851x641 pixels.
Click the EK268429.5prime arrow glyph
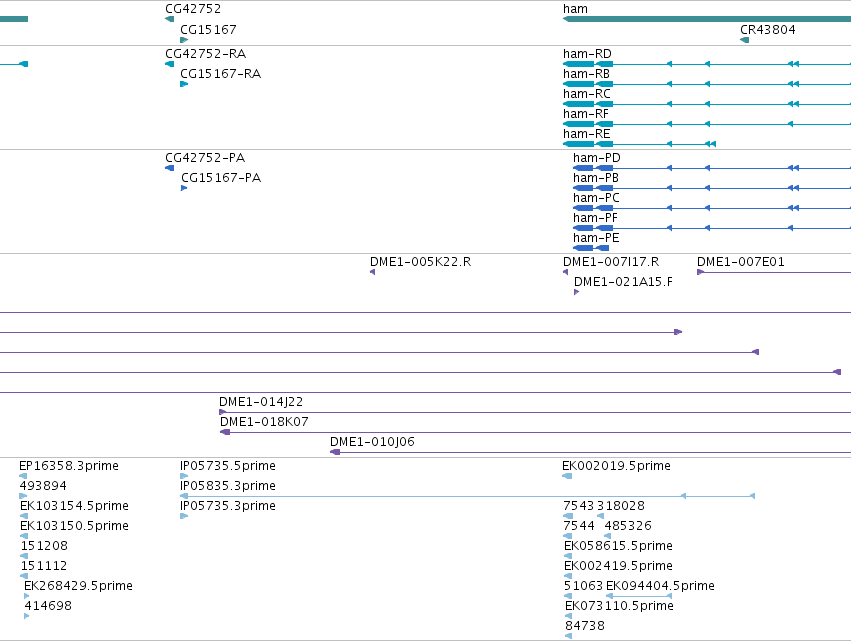click(27, 596)
